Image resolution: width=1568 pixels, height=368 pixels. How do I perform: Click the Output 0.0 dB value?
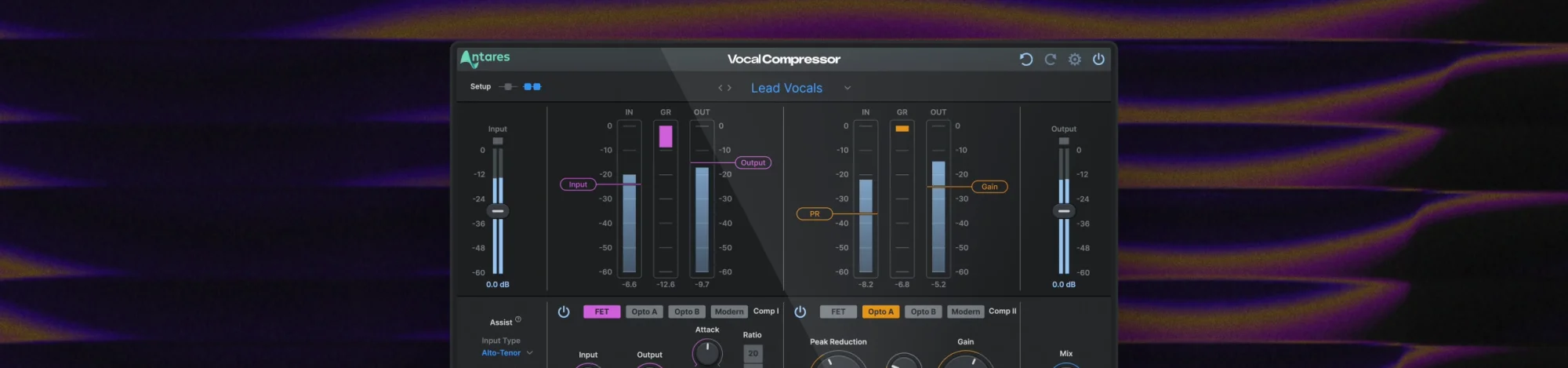point(1064,285)
